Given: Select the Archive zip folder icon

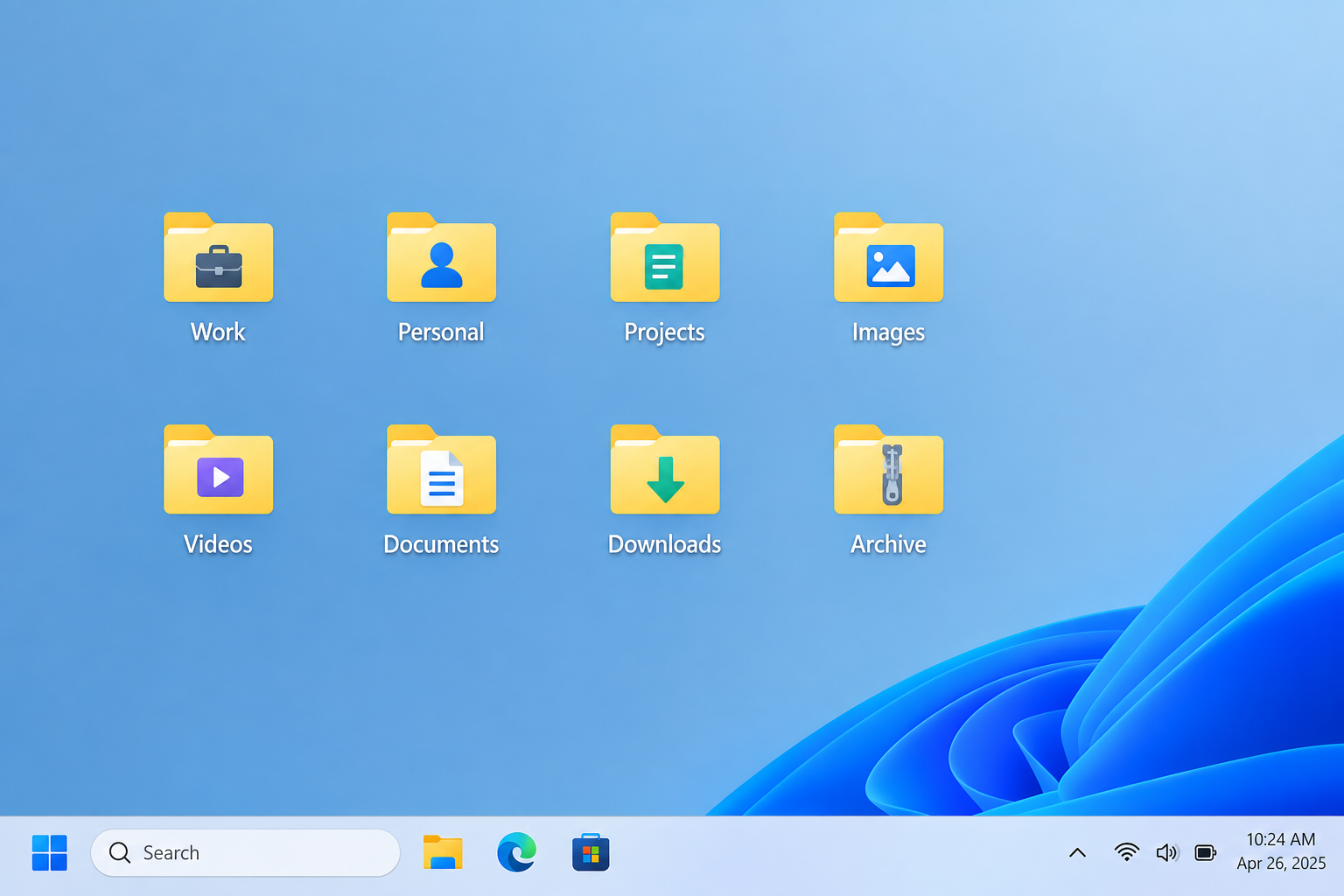Looking at the screenshot, I should (888, 470).
